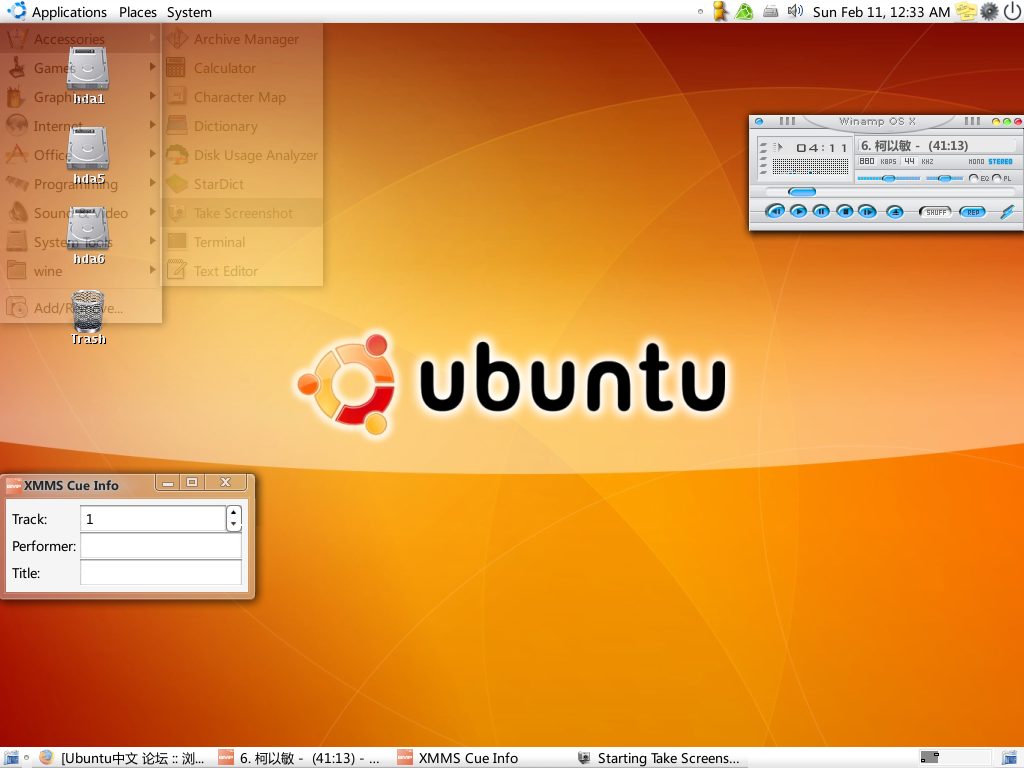
Task: Open the System menu
Action: click(x=189, y=12)
